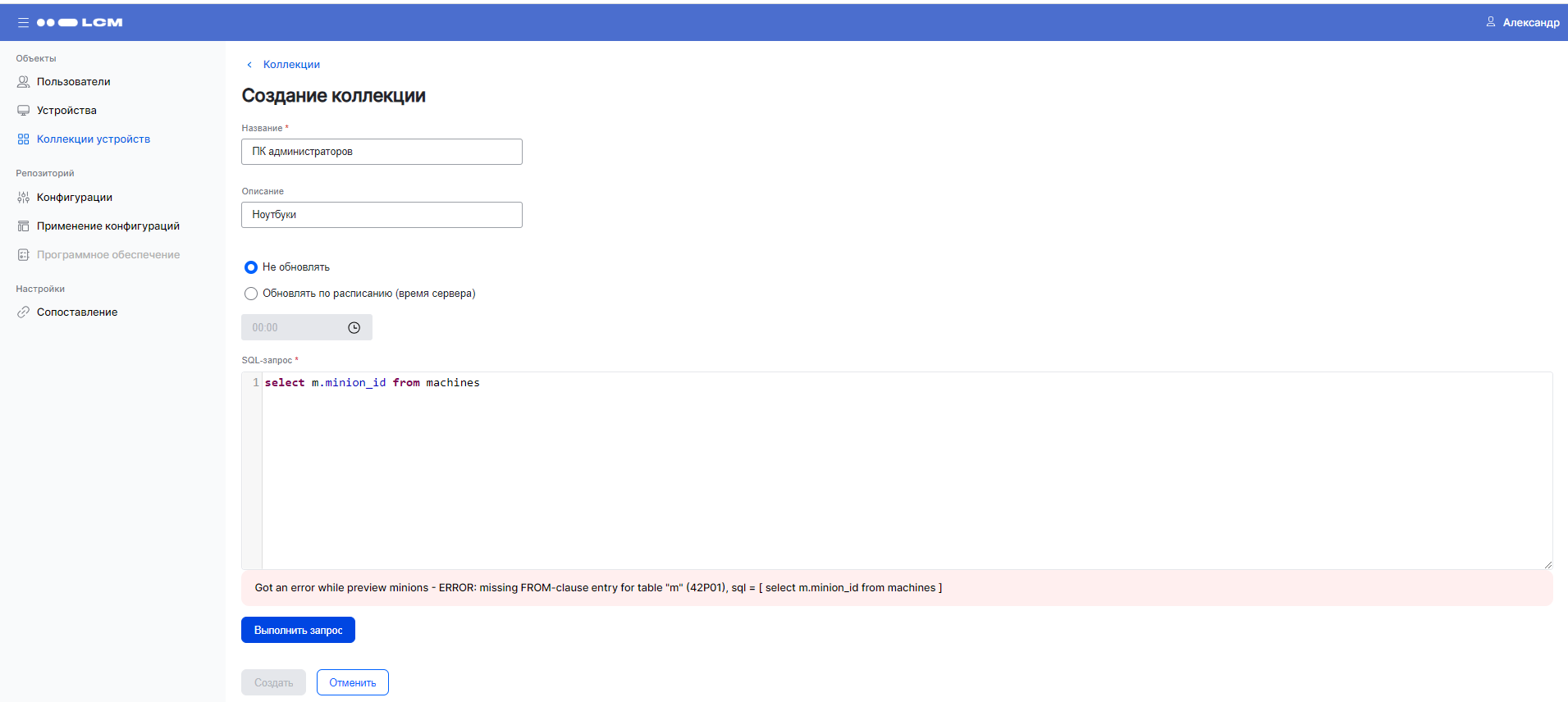The height and width of the screenshot is (702, 1568).
Task: Select the Не обновлять radio option
Action: pos(251,267)
